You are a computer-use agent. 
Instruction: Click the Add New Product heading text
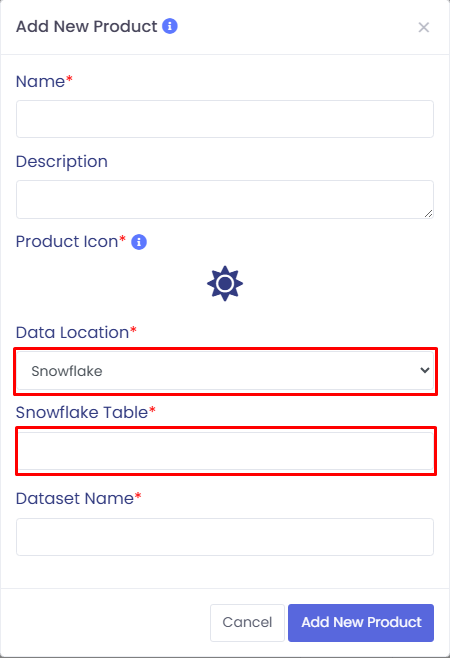coord(86,26)
